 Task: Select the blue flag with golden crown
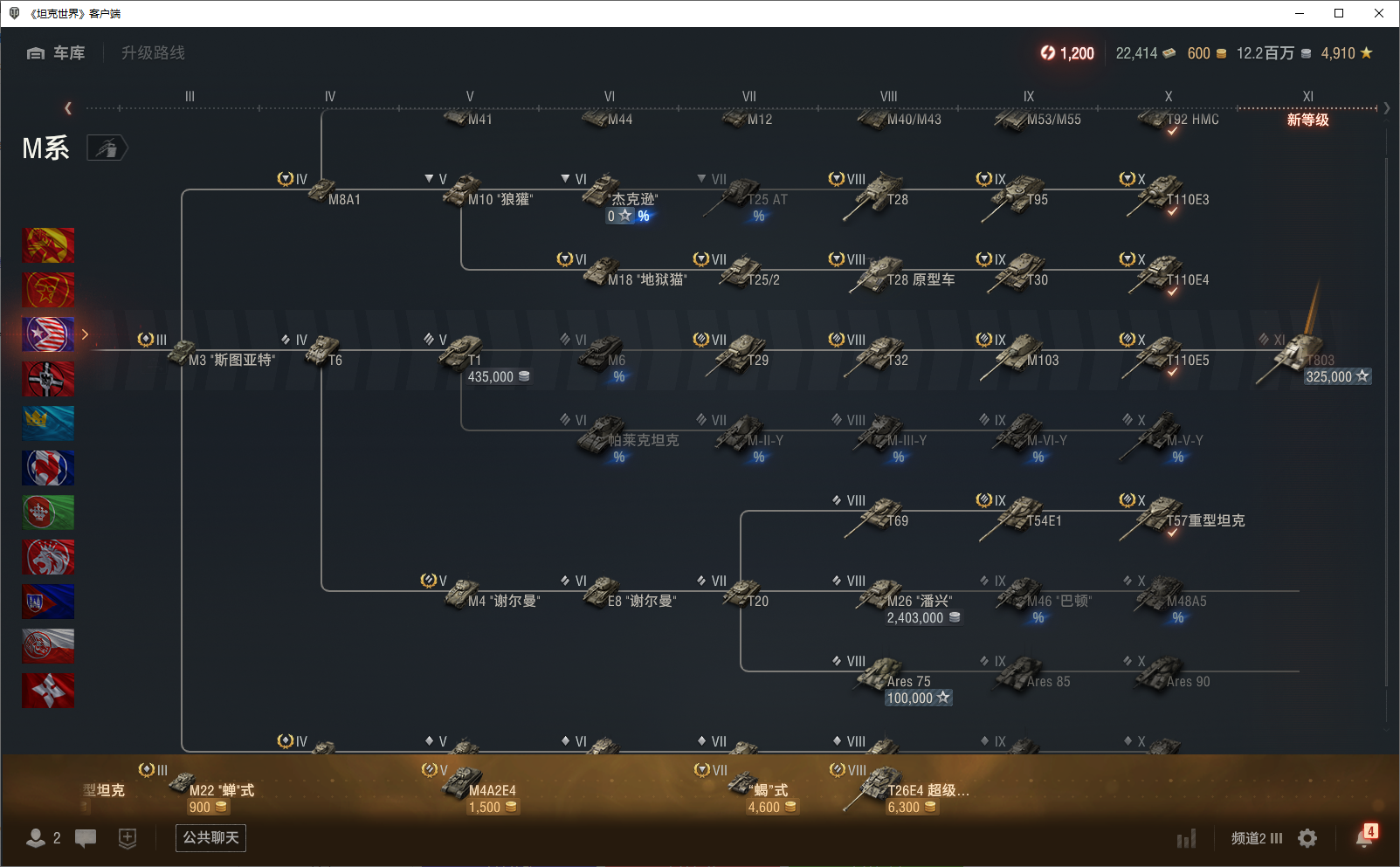48,423
